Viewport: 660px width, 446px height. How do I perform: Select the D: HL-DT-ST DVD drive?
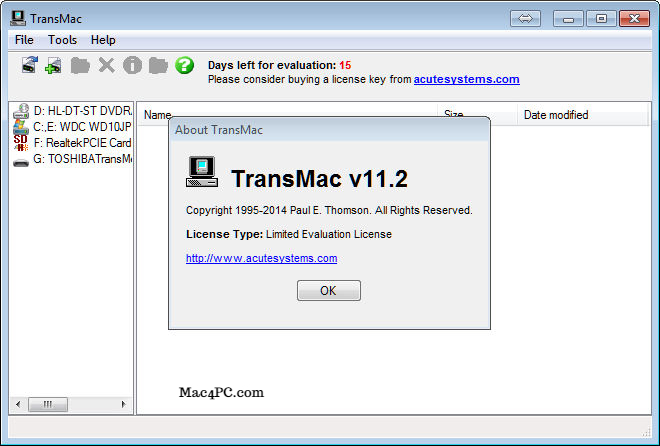[73, 111]
